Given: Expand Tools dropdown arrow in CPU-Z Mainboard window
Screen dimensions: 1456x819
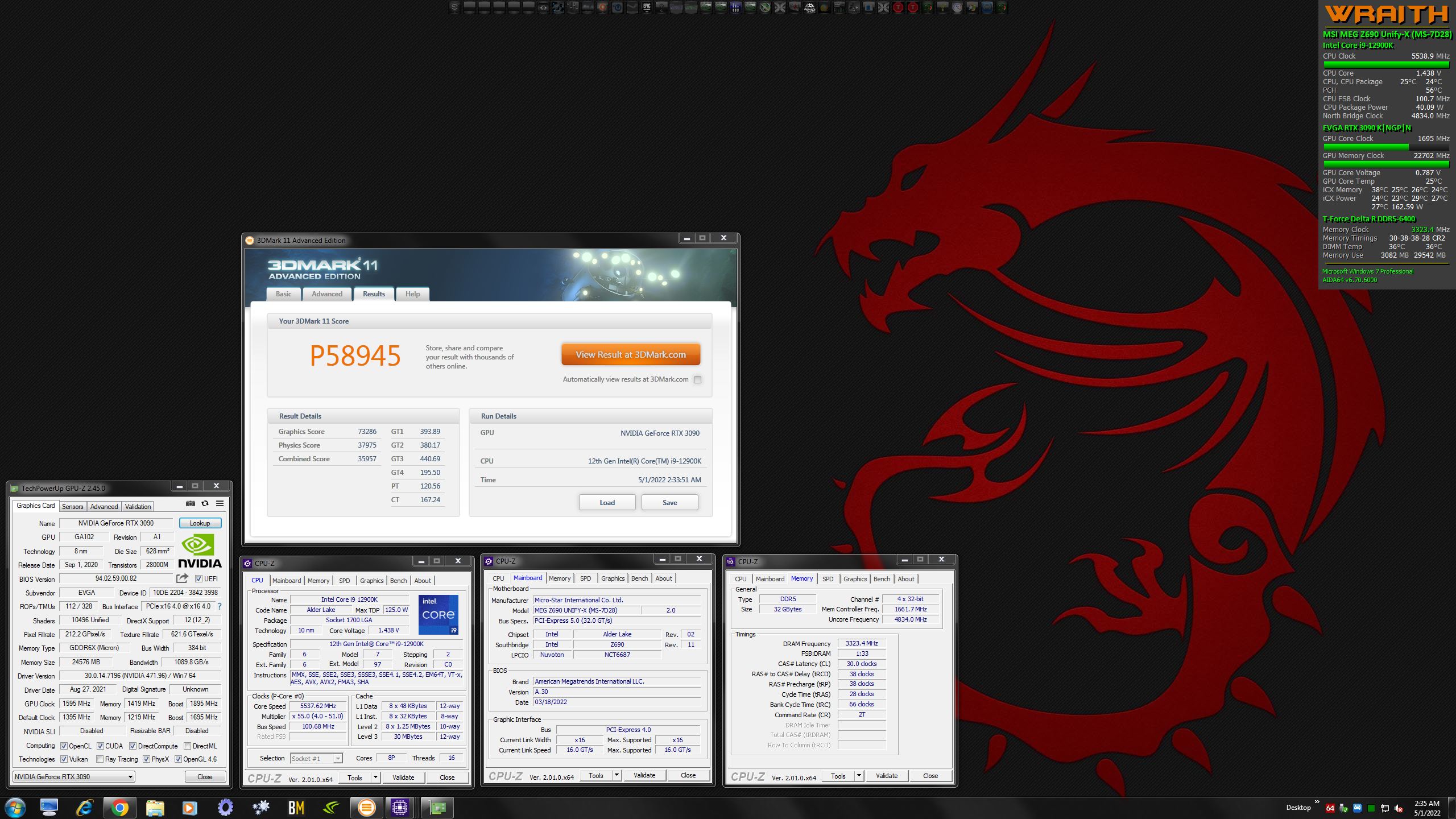Looking at the screenshot, I should pyautogui.click(x=617, y=775).
